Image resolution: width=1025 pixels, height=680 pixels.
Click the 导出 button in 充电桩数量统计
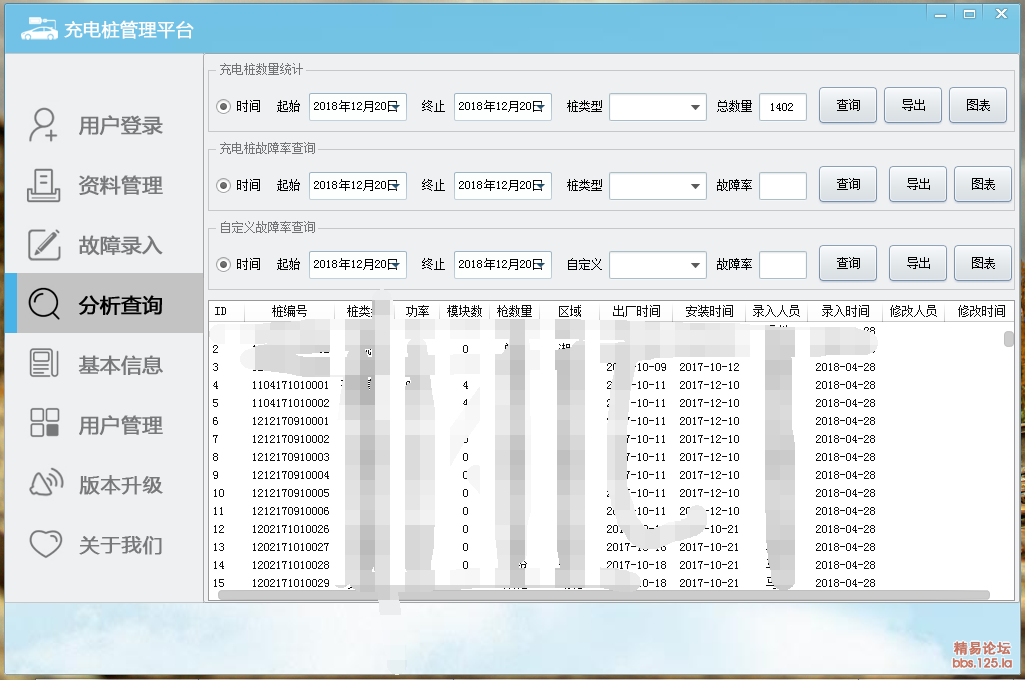coord(913,105)
